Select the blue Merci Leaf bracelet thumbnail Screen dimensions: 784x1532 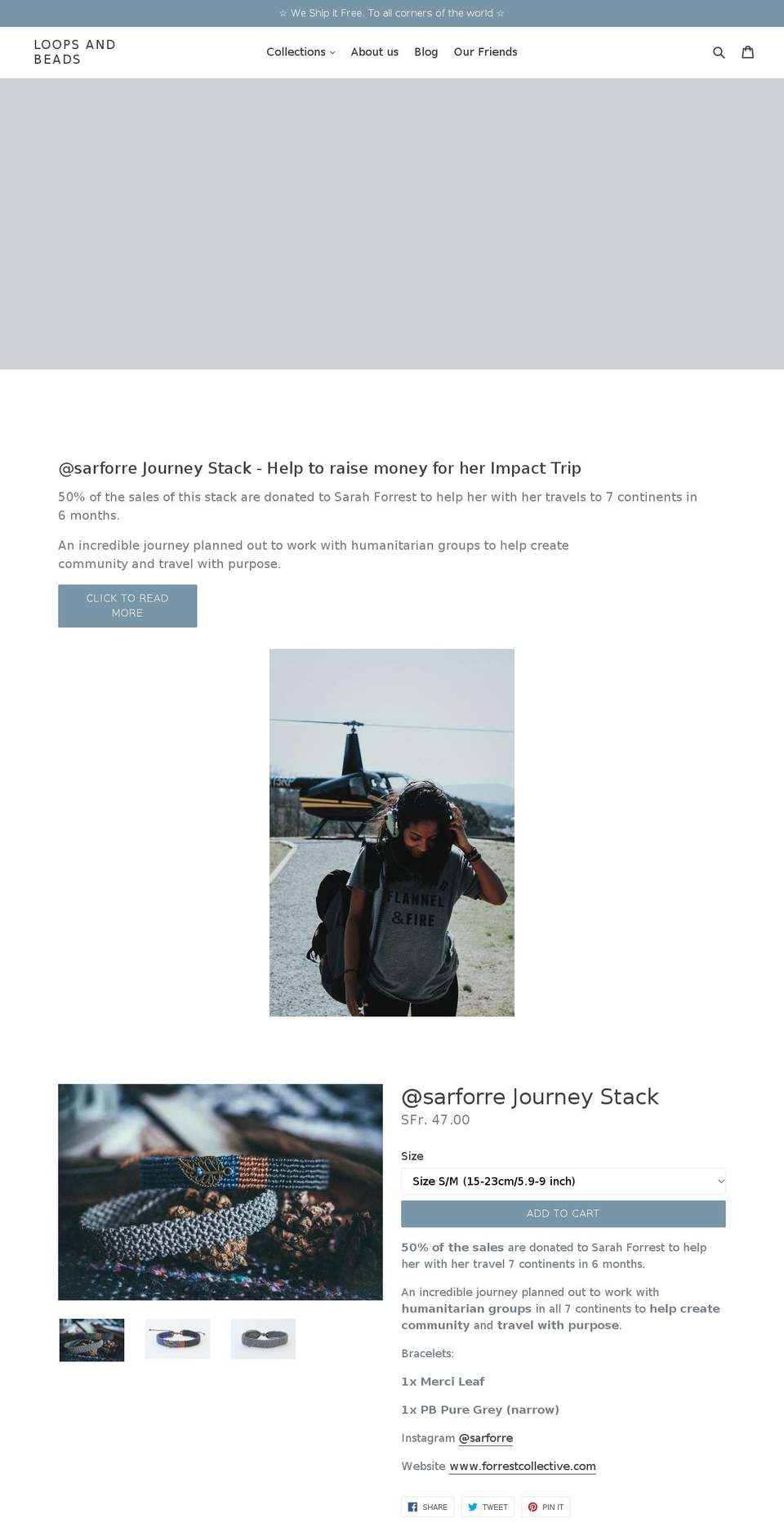point(177,1339)
